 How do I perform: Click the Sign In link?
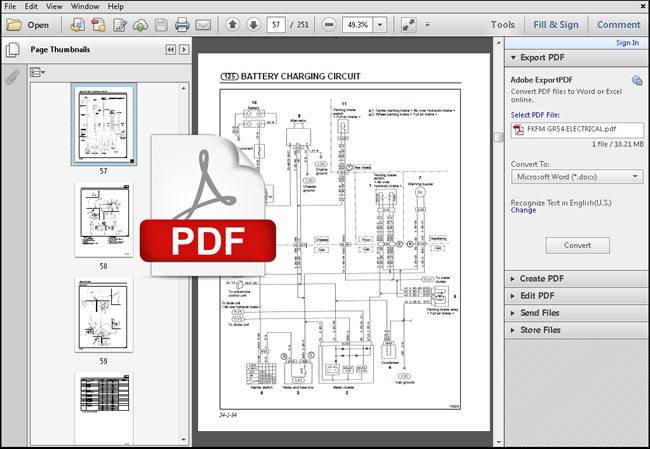(627, 43)
